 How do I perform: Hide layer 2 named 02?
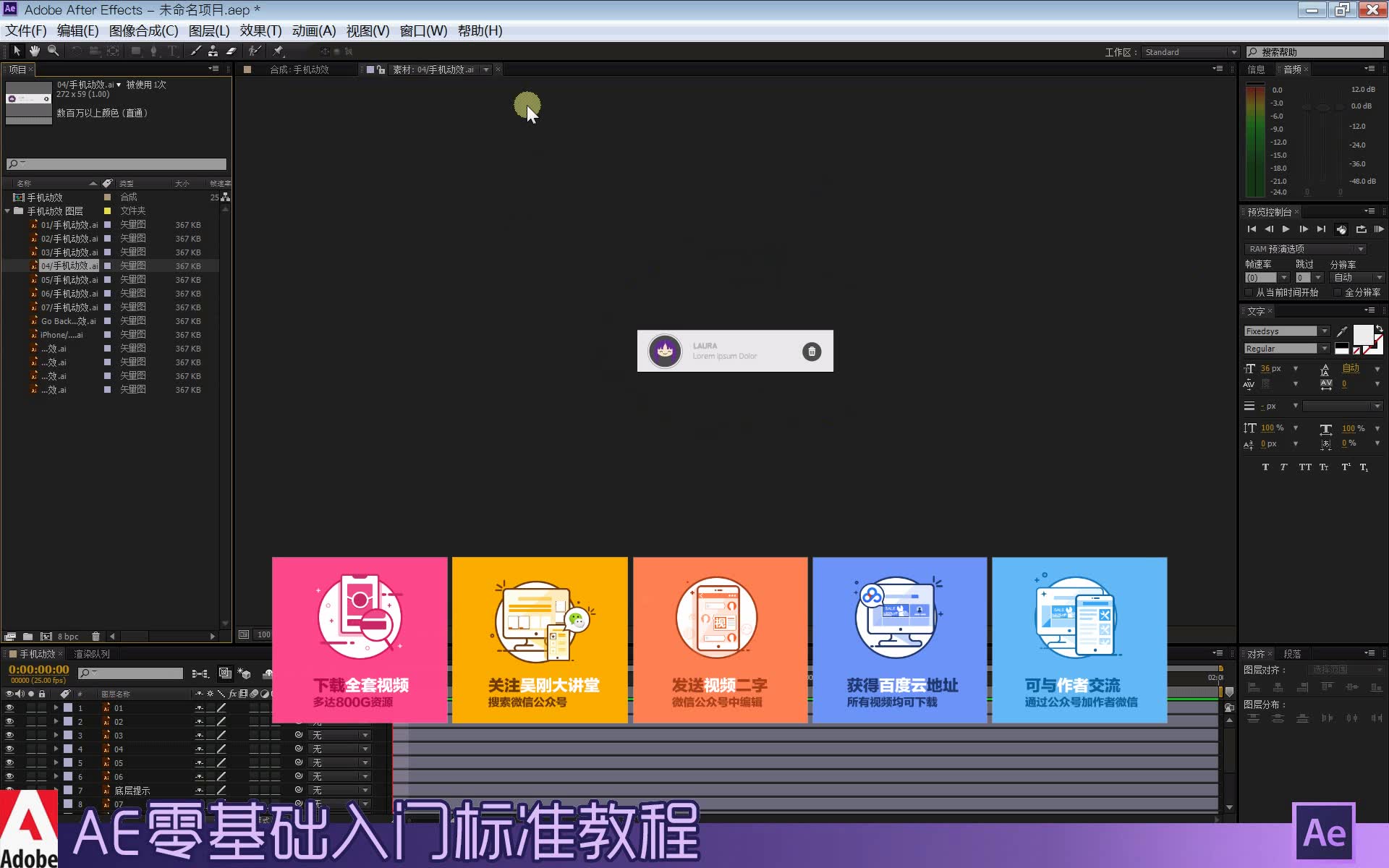[x=9, y=722]
